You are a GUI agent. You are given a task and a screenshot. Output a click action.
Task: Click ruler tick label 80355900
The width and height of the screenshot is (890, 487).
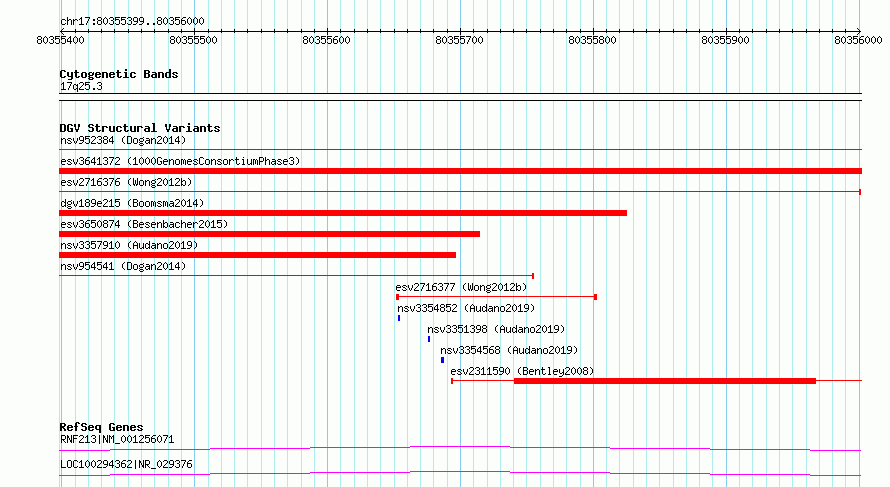pos(725,40)
